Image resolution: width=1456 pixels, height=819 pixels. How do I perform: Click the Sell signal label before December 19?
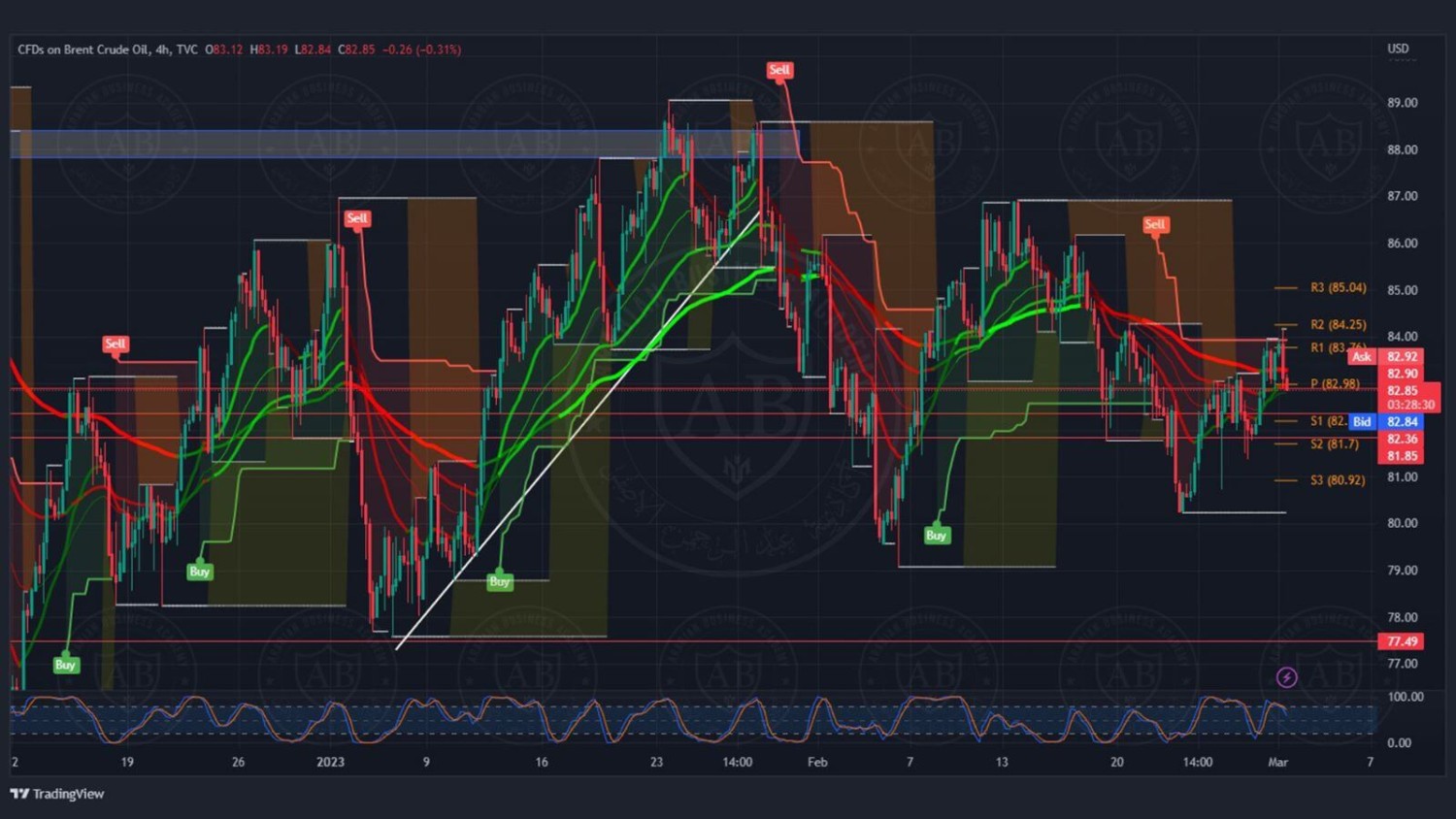[x=115, y=344]
